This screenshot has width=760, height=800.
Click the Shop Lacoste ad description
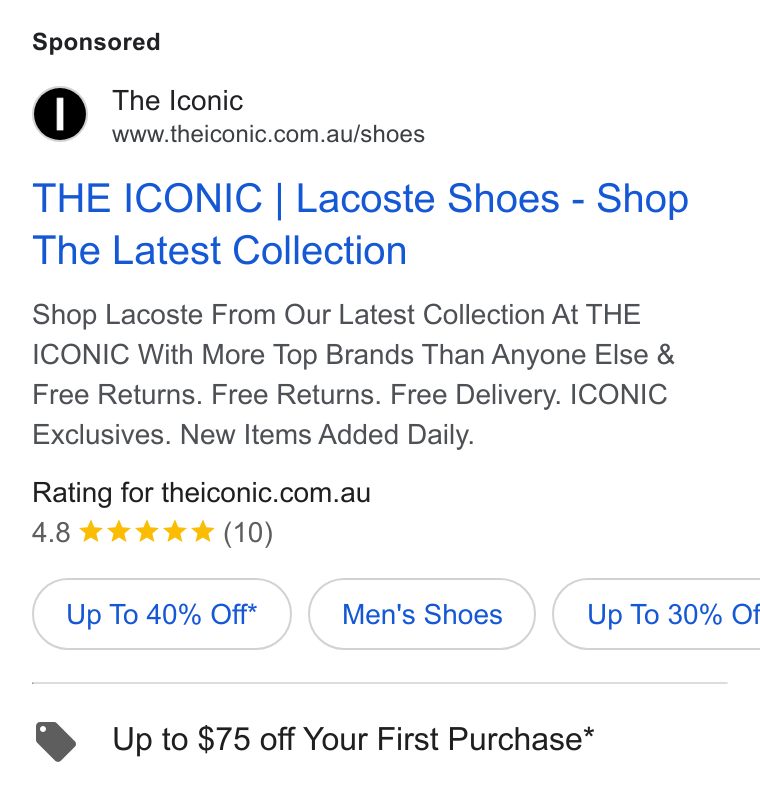coord(353,374)
